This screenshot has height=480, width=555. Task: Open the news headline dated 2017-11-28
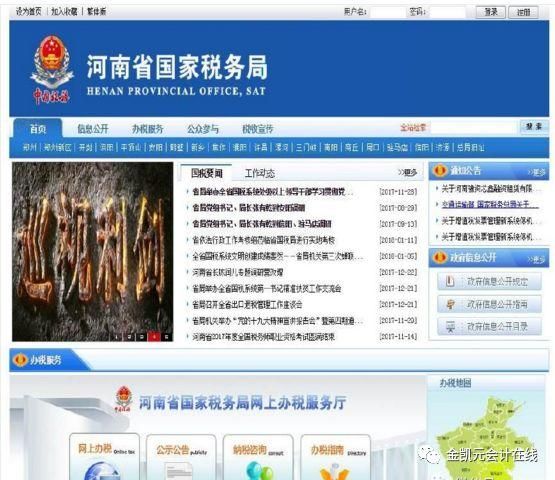(x=272, y=192)
